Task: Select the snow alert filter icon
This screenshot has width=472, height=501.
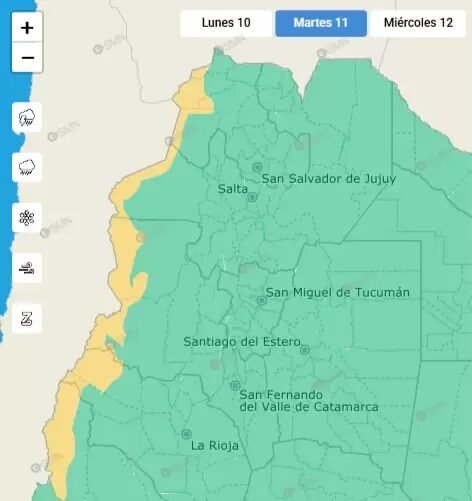Action: pyautogui.click(x=27, y=218)
